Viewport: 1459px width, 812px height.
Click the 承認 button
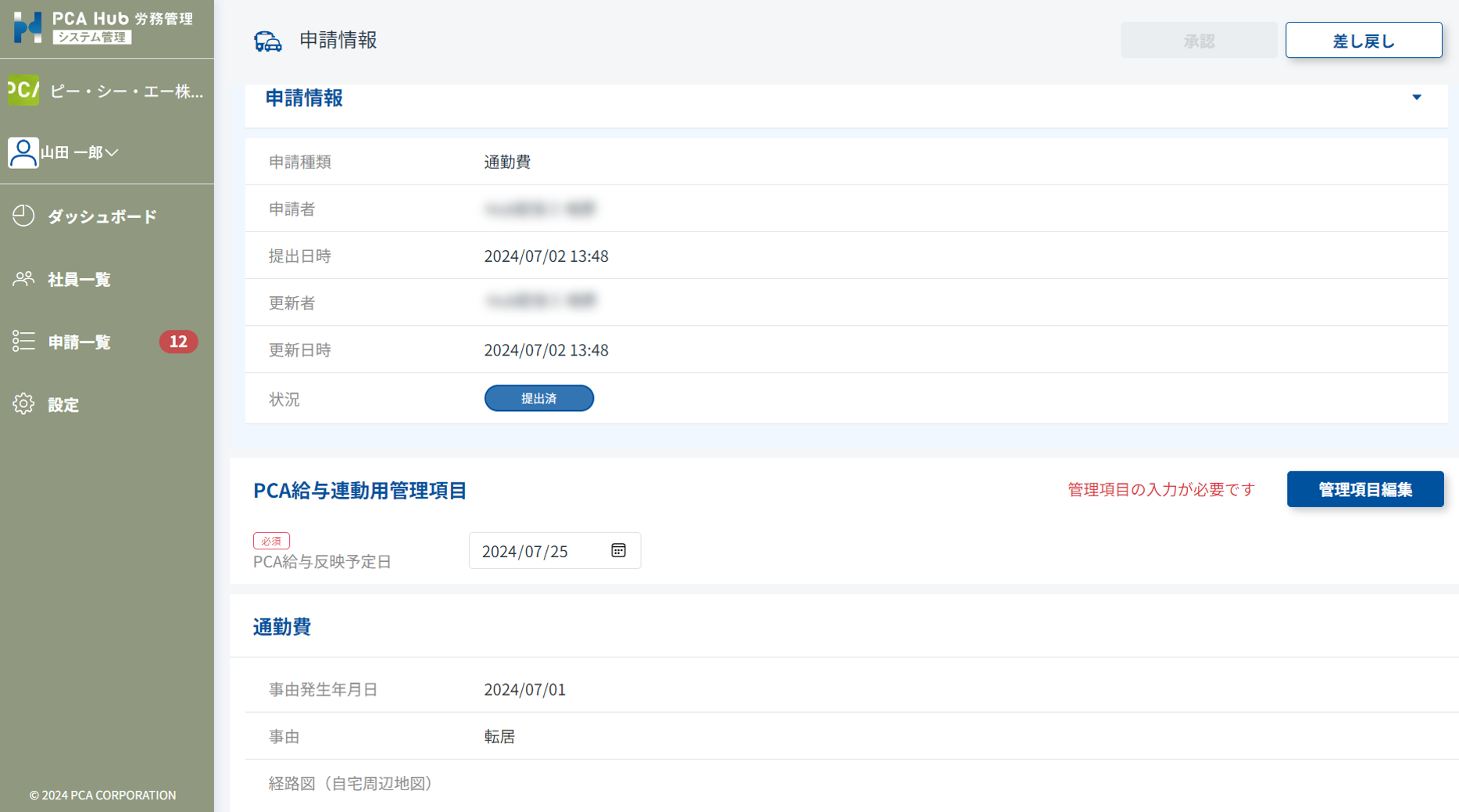1199,41
